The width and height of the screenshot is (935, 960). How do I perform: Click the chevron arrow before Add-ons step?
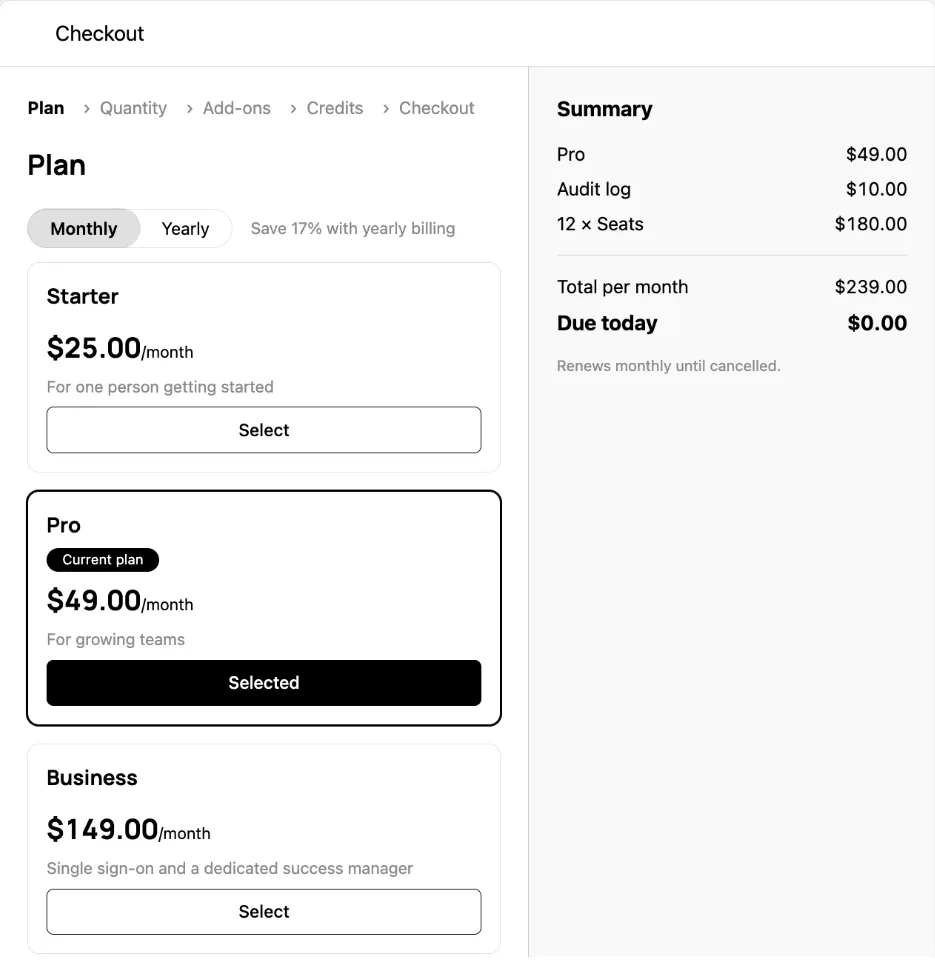[x=189, y=109]
